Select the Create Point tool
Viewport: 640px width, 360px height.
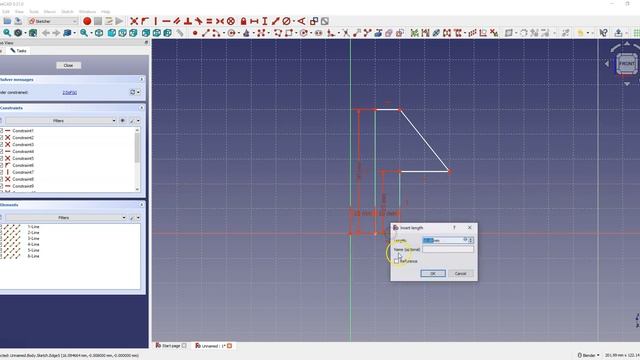pyautogui.click(x=195, y=33)
